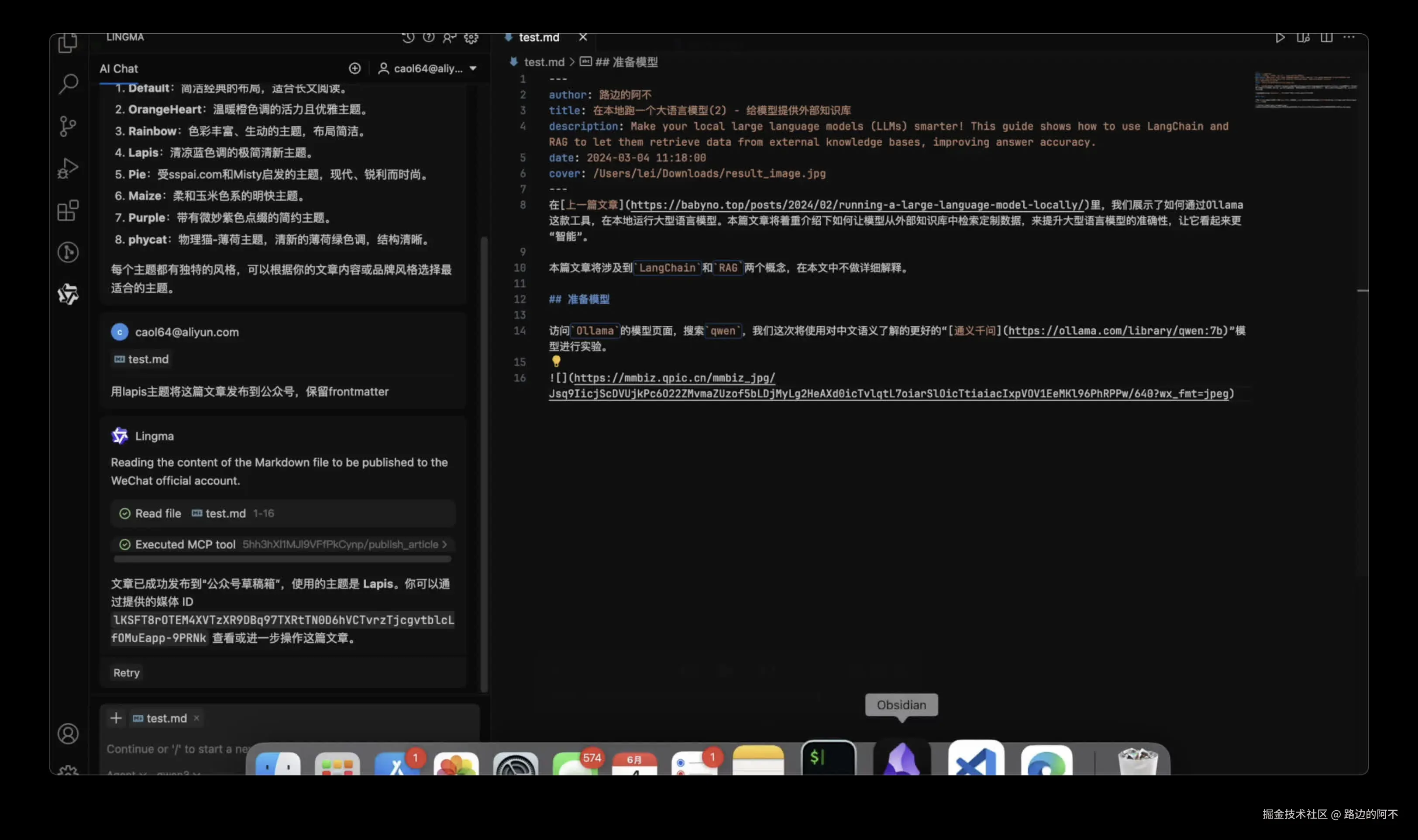Open the Lingma extension in activity bar
1418x840 pixels.
coord(68,294)
